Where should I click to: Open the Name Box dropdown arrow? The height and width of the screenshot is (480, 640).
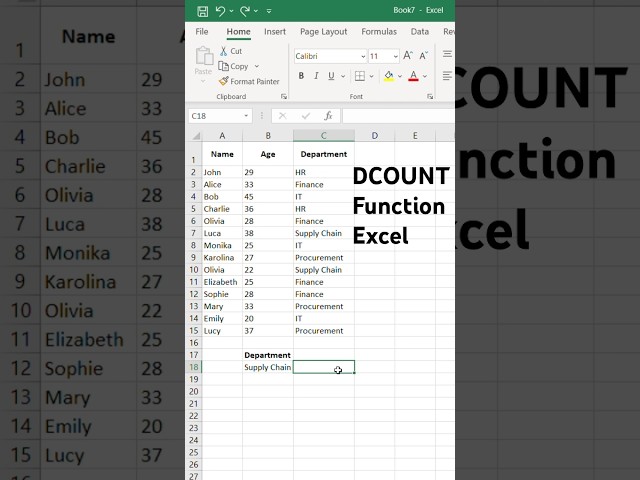coord(246,116)
